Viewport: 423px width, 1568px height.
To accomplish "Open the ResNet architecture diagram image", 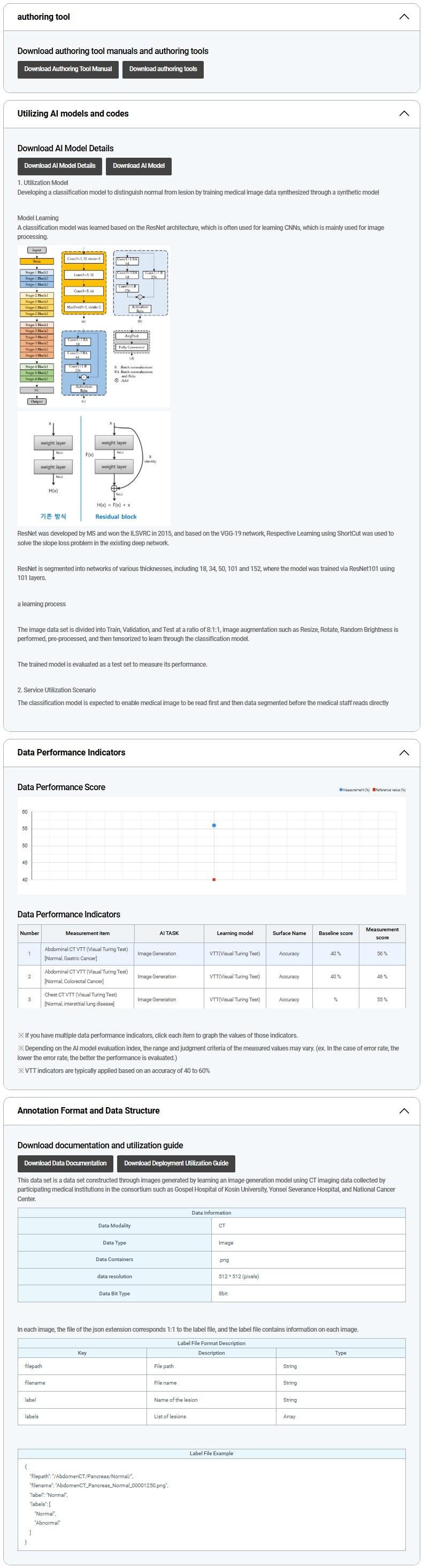I will 94,326.
